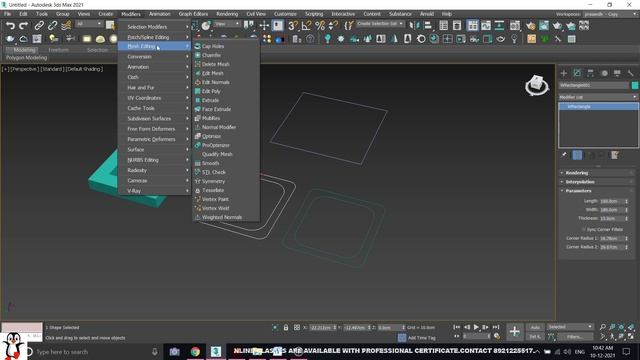Open the Selected key filter dropdown

[570, 327]
